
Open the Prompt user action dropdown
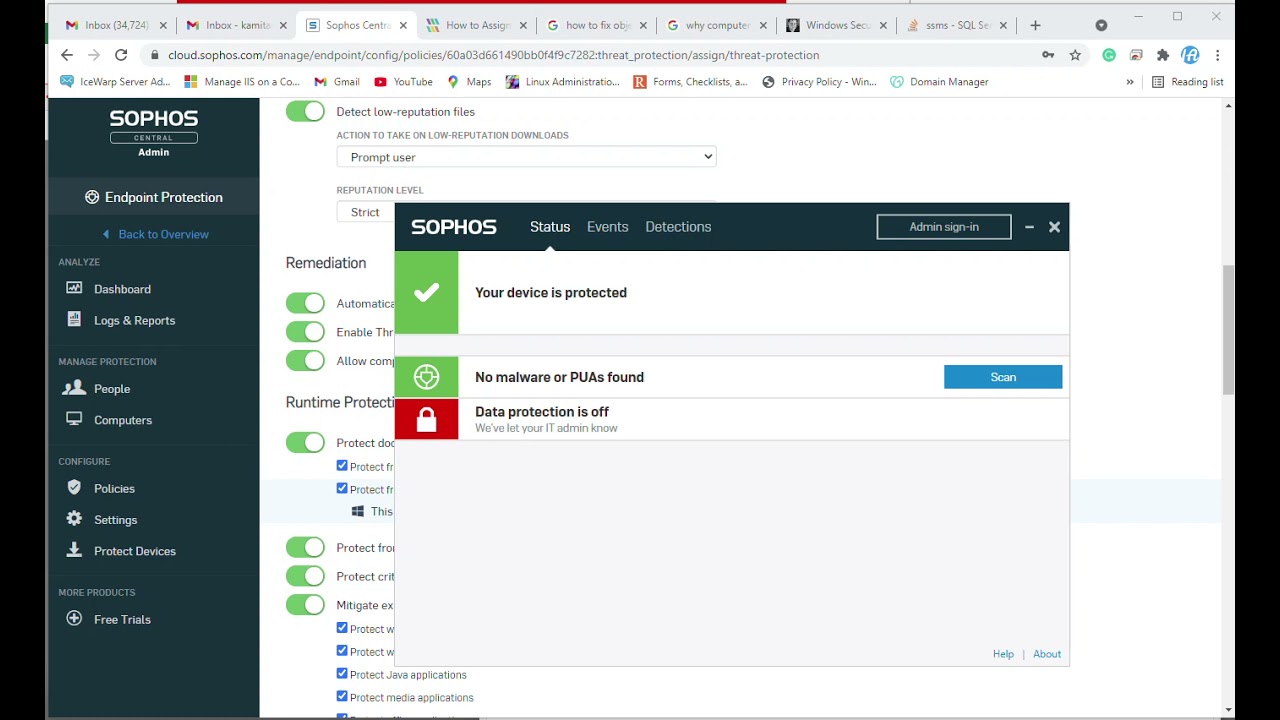tap(526, 157)
